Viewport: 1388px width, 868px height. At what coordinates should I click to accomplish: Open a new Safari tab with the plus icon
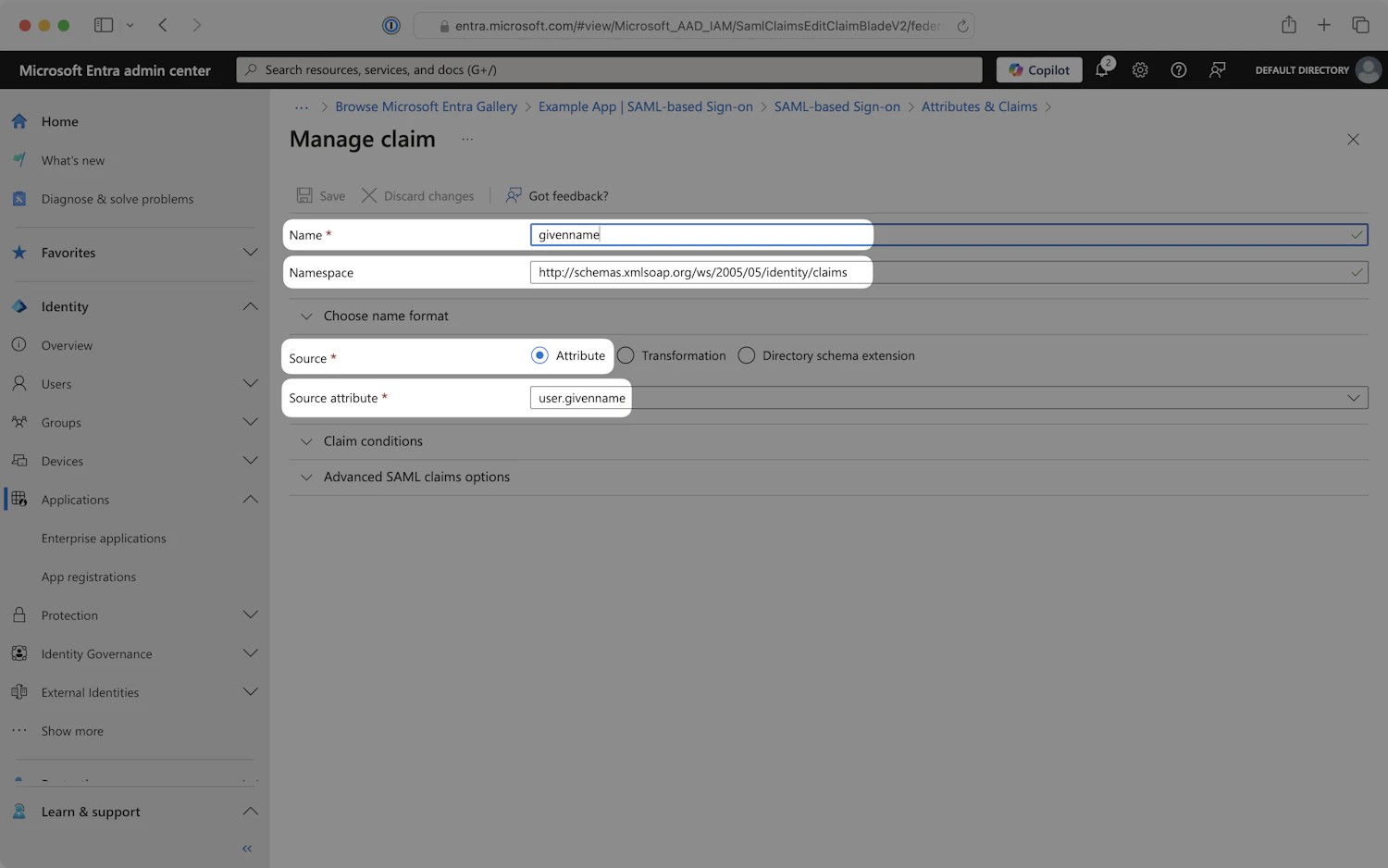tap(1324, 25)
